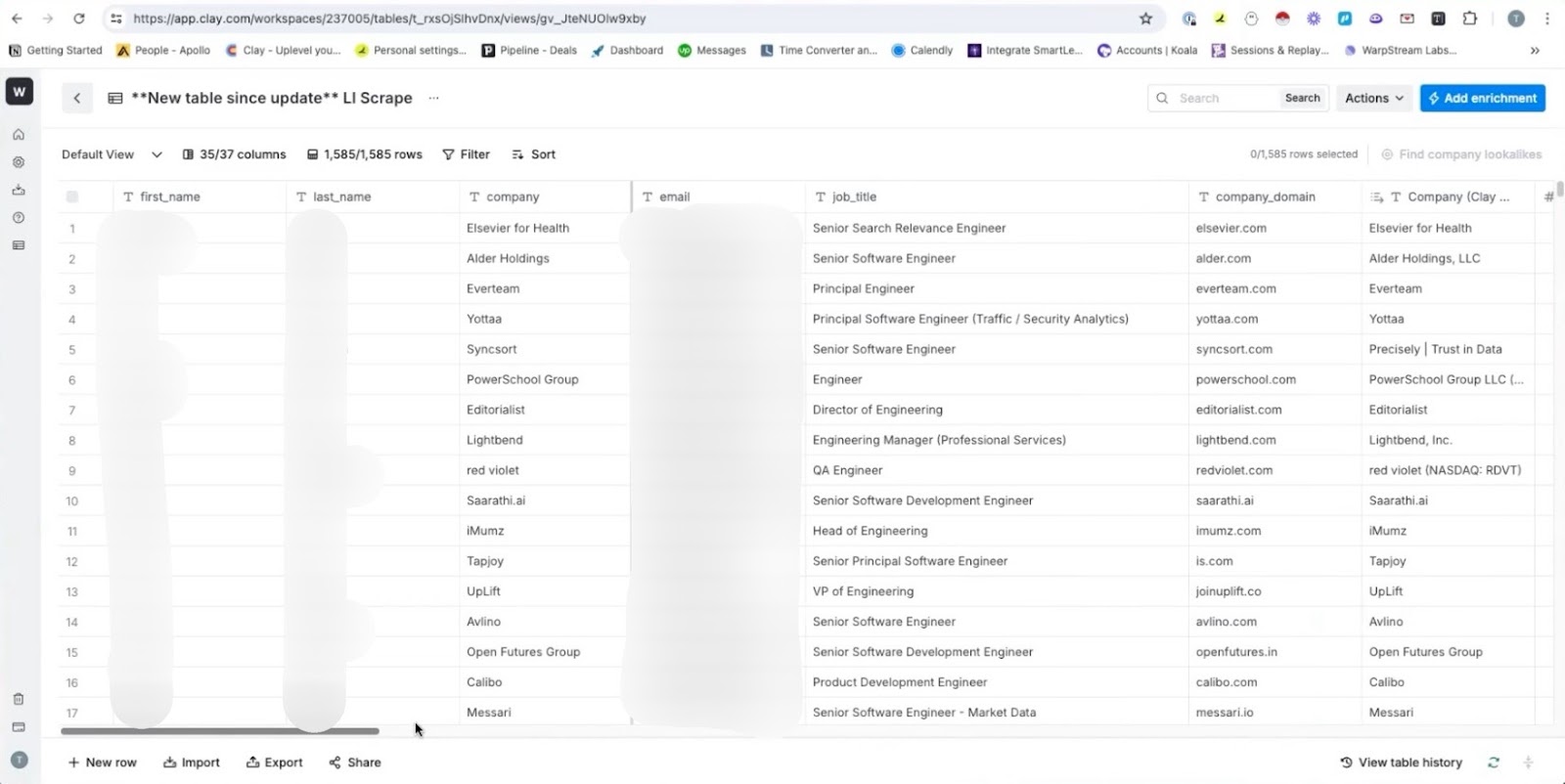
Task: Open the 35/37 columns selector
Action: [235, 154]
